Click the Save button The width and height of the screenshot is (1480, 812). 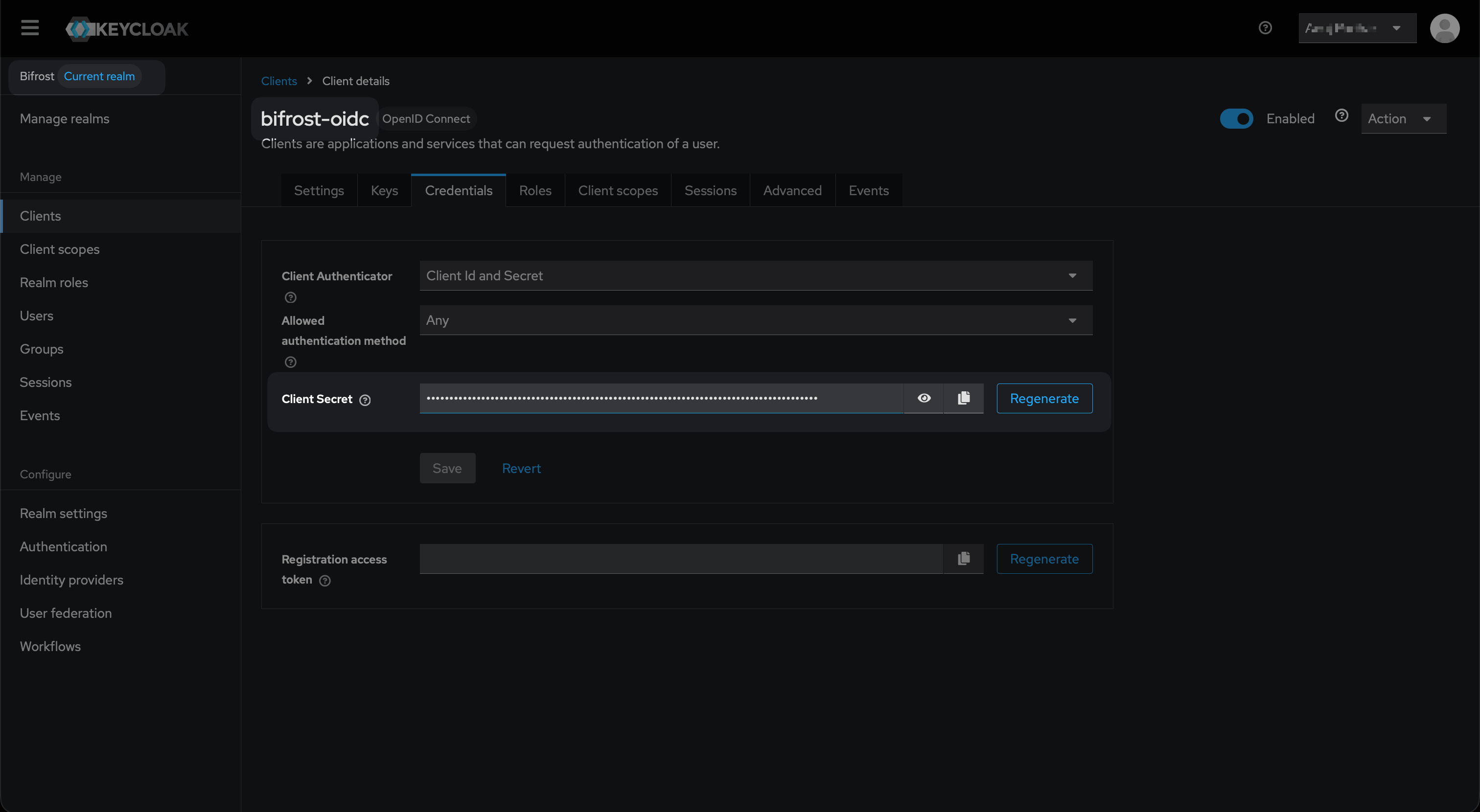coord(447,468)
